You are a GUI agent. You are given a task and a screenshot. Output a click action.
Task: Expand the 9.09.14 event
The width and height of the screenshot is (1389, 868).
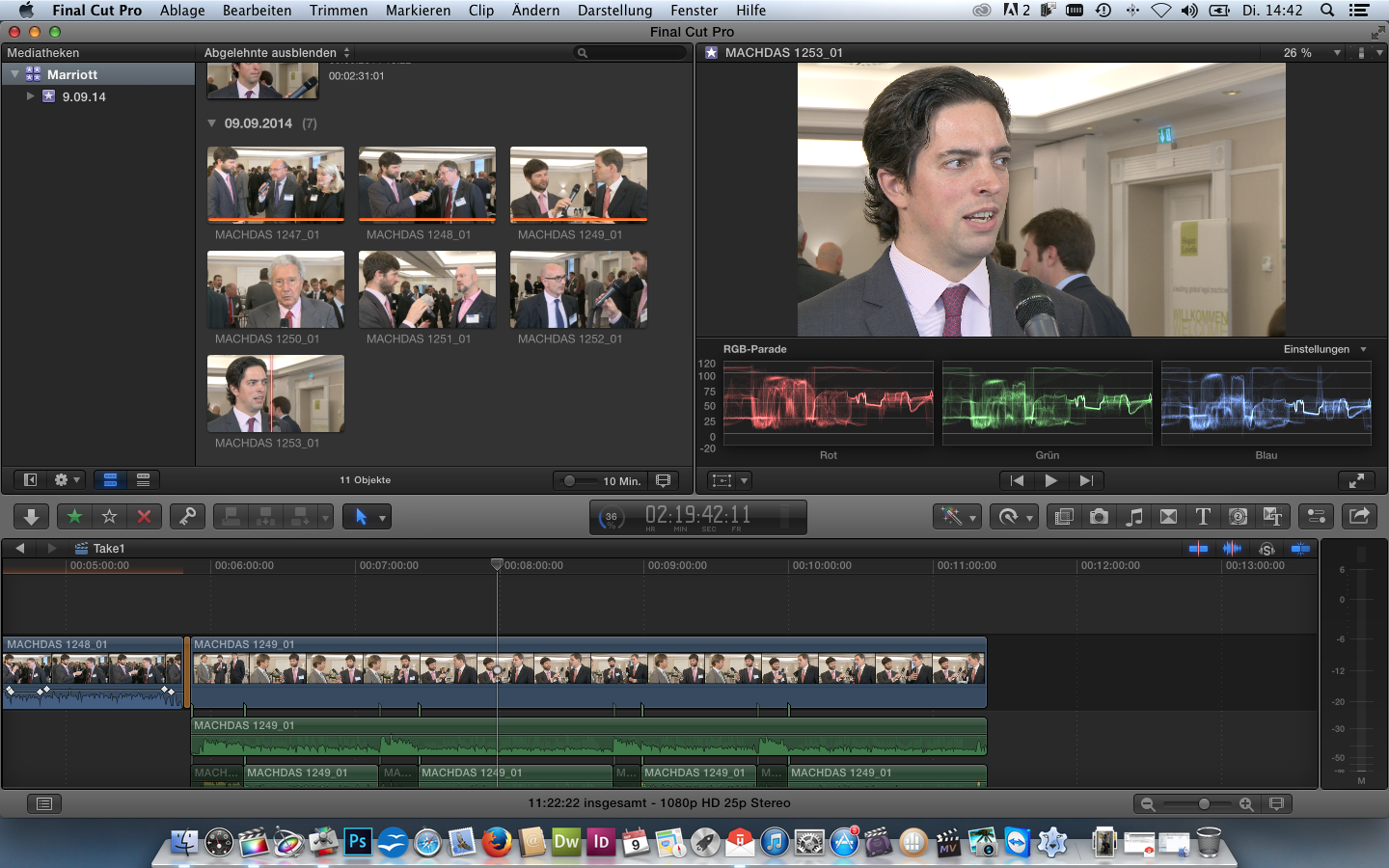30,96
